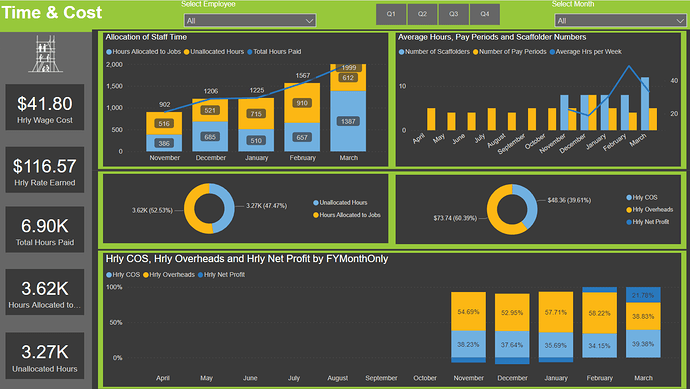Select November 386 allocated hours segment
The height and width of the screenshot is (389, 690).
tap(164, 143)
